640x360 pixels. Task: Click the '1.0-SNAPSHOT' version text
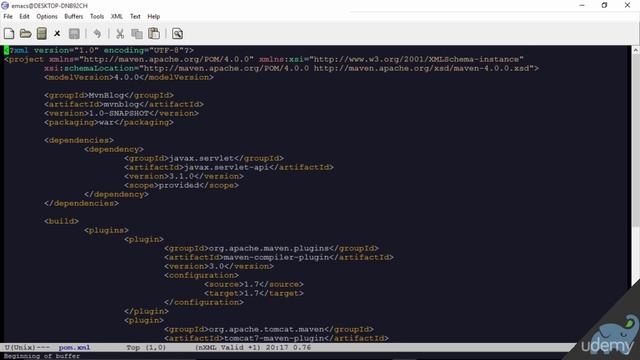119,113
